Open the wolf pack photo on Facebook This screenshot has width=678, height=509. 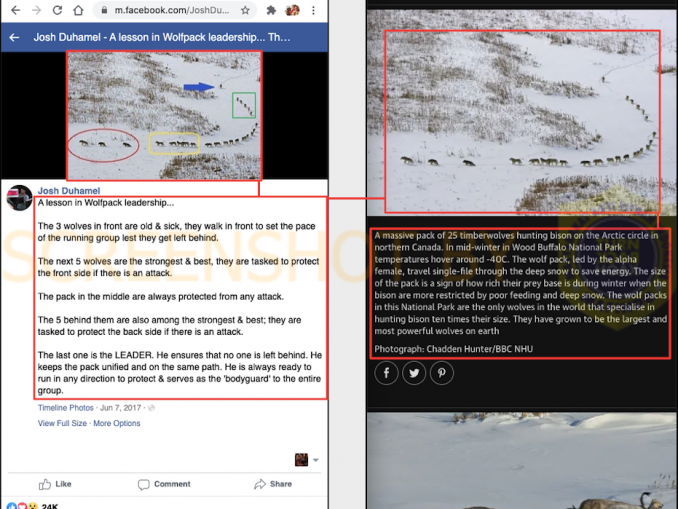(164, 115)
